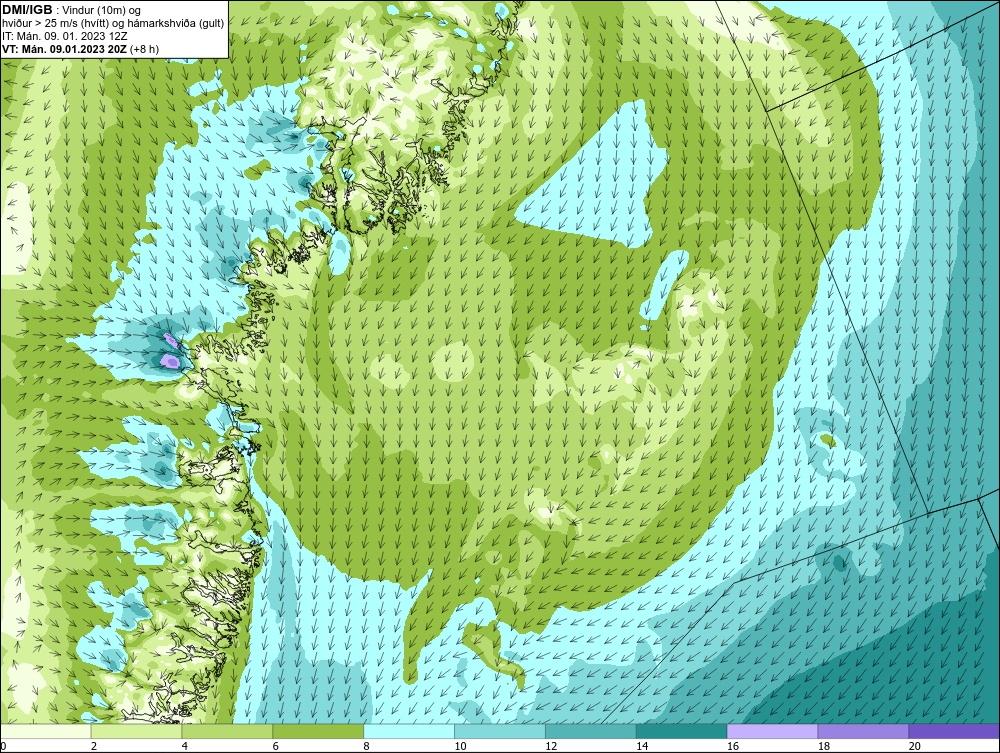Click the legend scale label '10'
Image resolution: width=1000 pixels, height=753 pixels.
460,746
